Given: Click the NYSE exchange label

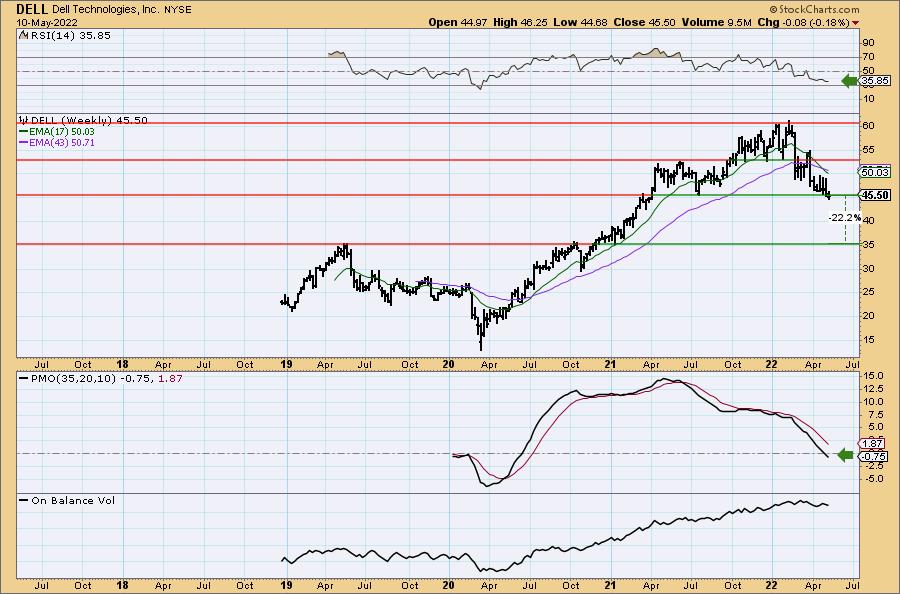Looking at the screenshot, I should tap(176, 10).
